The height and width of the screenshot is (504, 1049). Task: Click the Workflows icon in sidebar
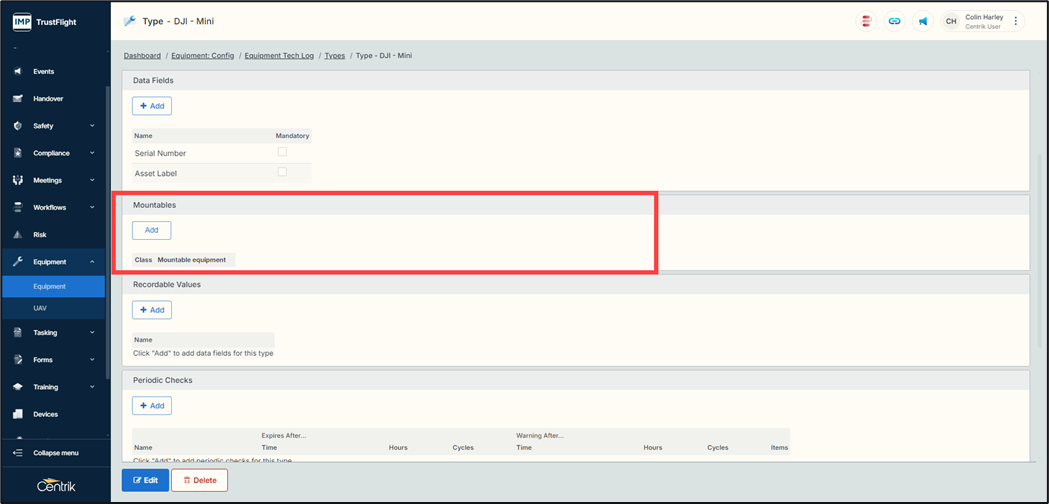[x=18, y=207]
